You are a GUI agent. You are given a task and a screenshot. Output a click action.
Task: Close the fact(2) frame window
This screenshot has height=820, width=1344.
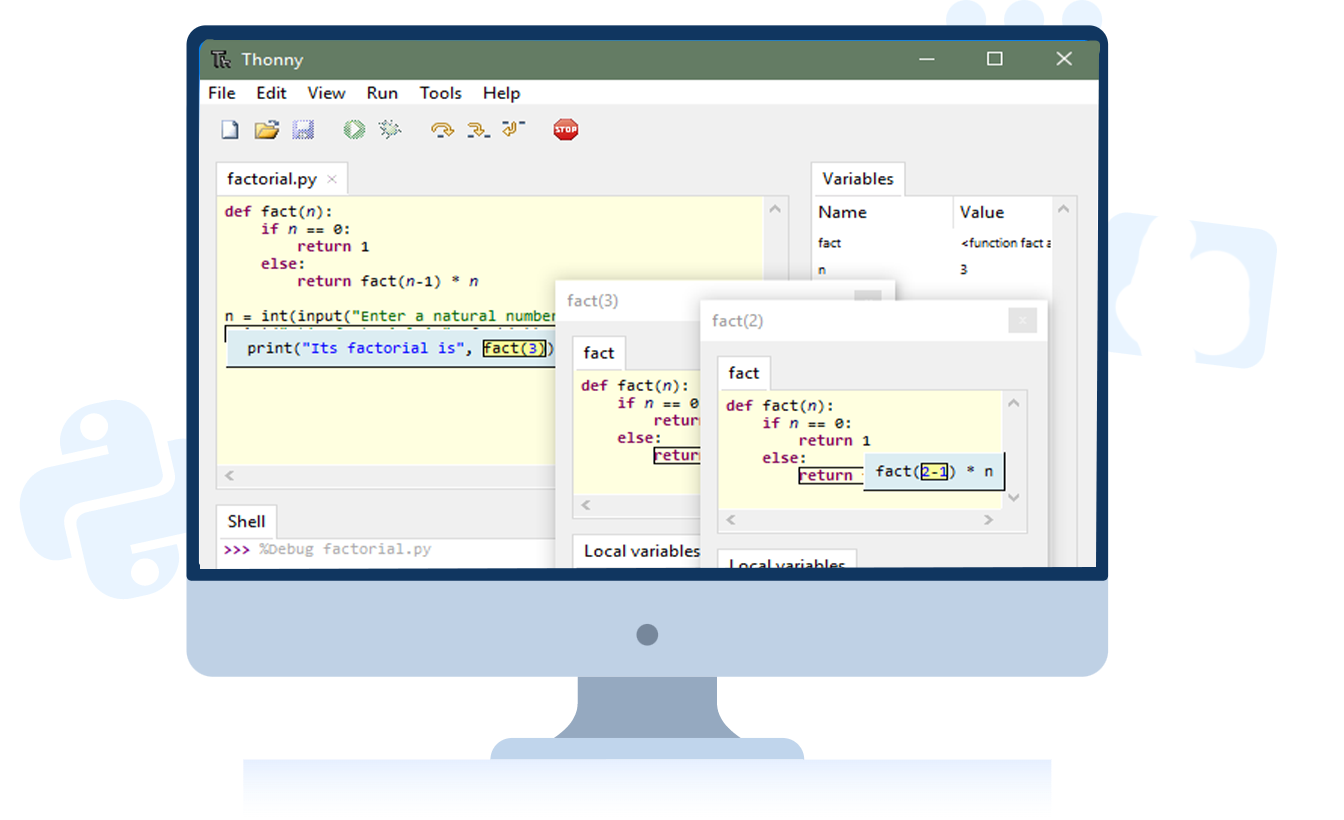[1021, 320]
